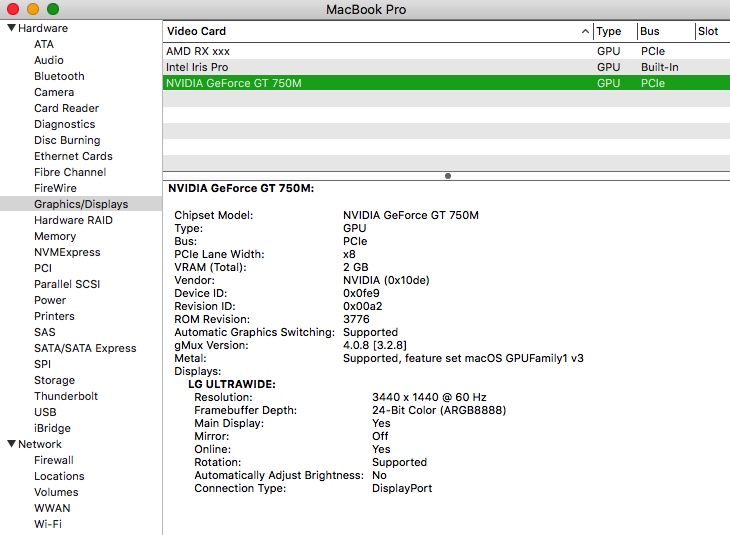The width and height of the screenshot is (730, 535).
Task: Select SAS in the sidebar
Action: [x=45, y=332]
